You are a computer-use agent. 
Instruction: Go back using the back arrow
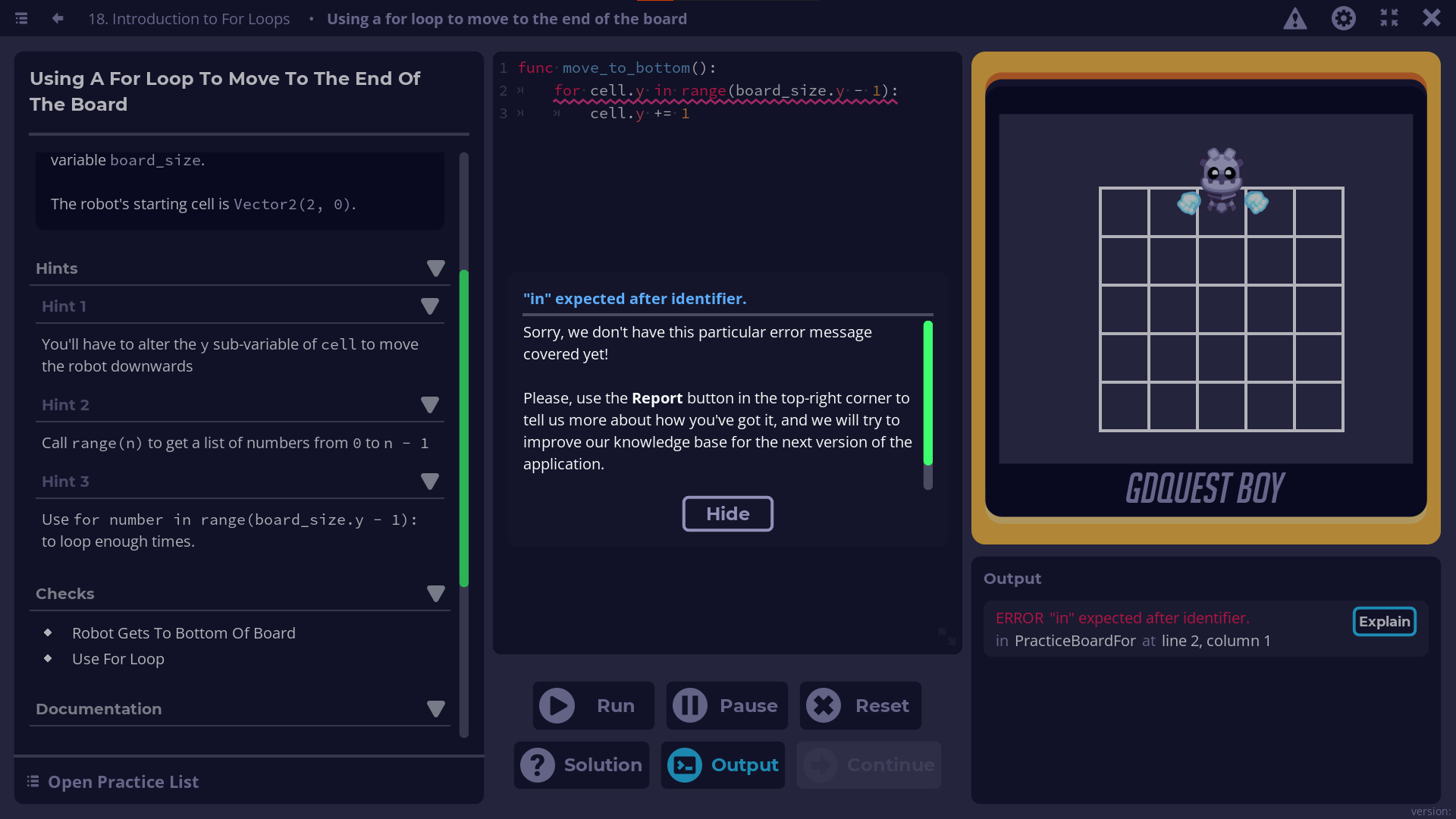58,18
